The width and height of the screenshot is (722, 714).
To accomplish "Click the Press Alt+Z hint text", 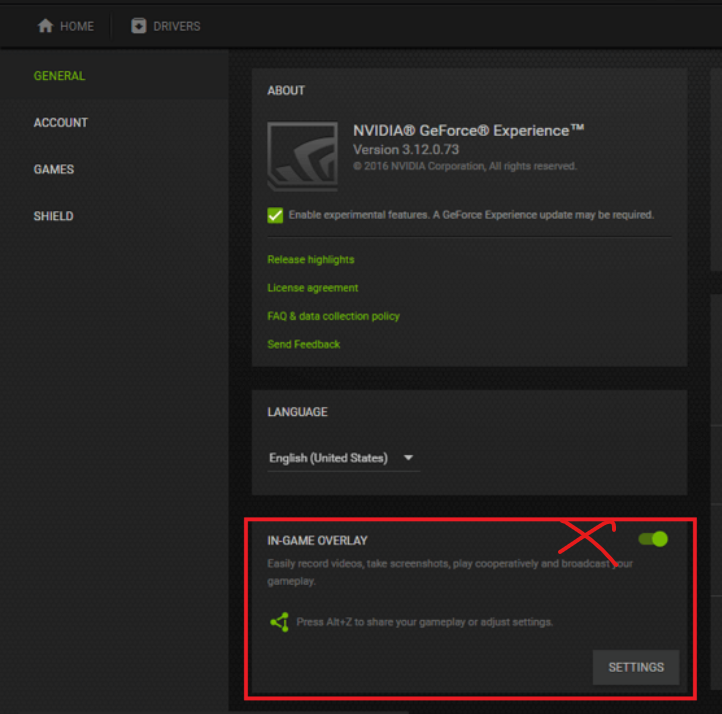I will pos(425,622).
